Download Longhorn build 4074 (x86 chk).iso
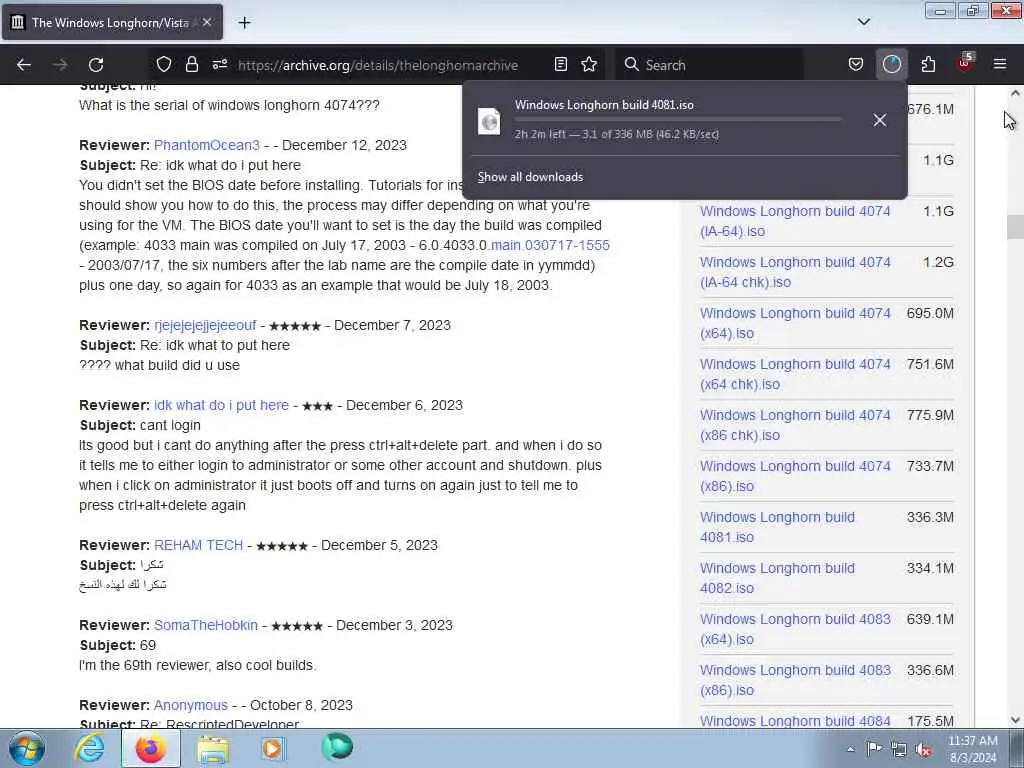 click(x=795, y=424)
